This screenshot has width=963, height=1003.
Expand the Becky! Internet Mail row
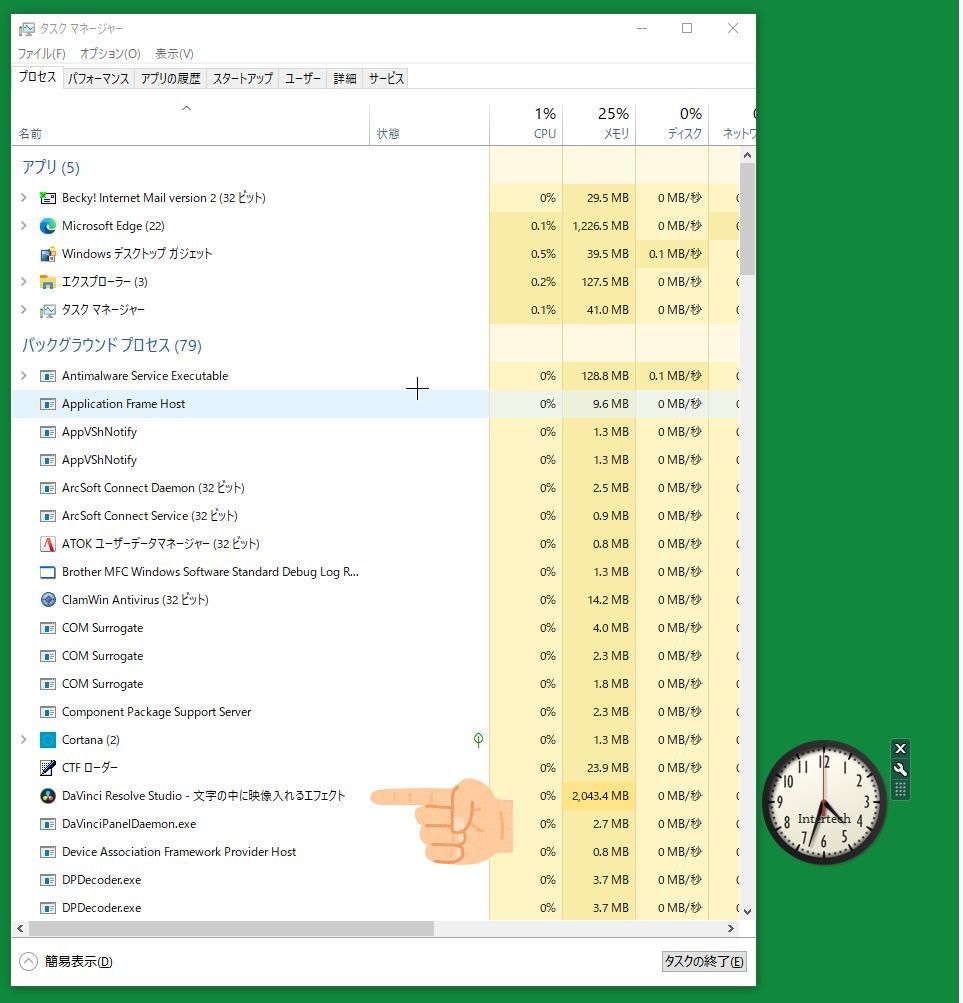(x=24, y=198)
